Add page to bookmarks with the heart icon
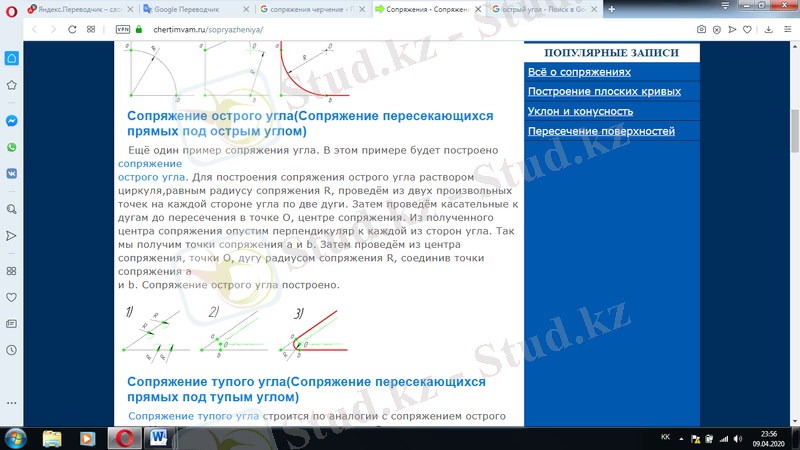 (747, 30)
